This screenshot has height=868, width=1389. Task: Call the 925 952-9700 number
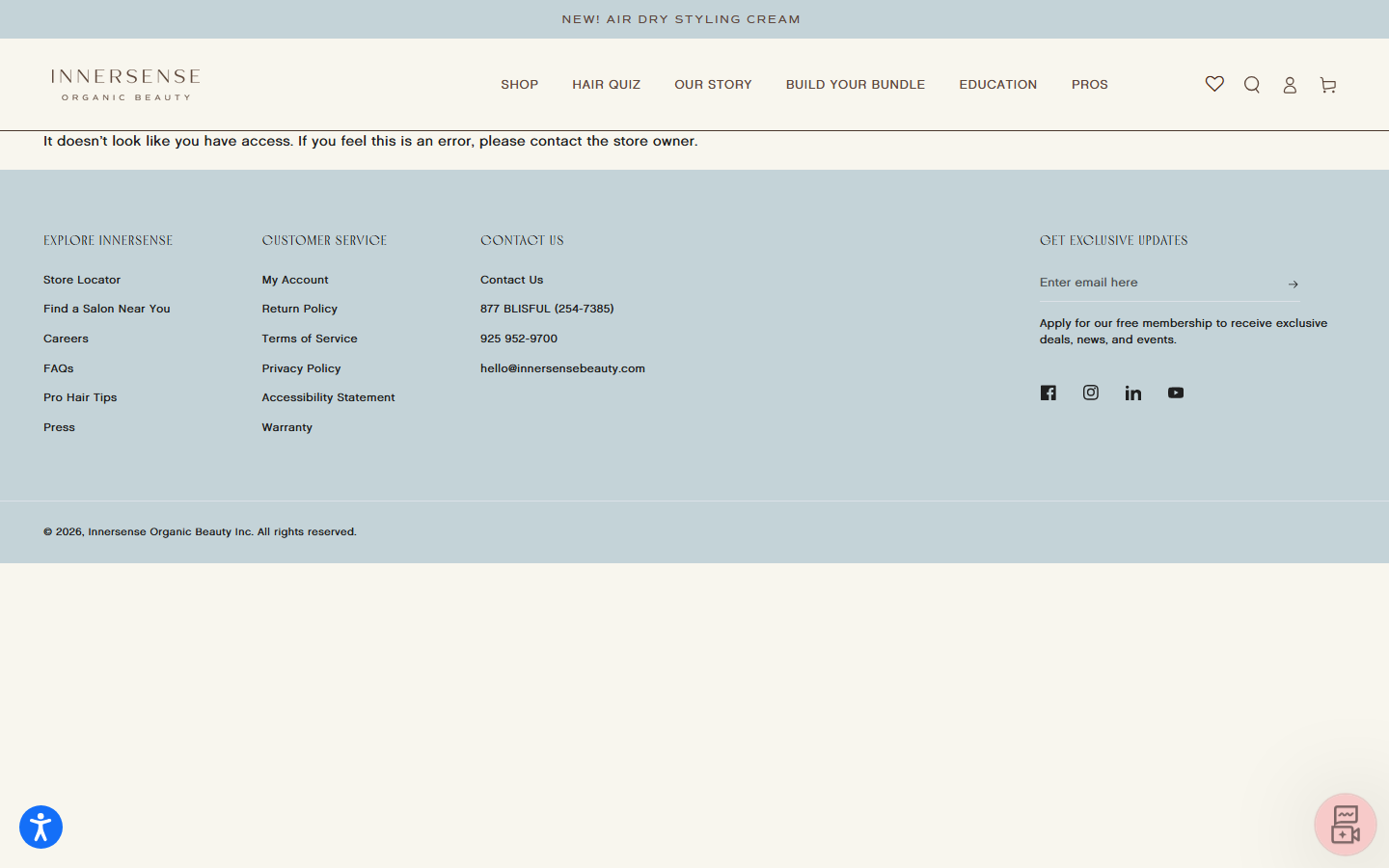pos(519,339)
